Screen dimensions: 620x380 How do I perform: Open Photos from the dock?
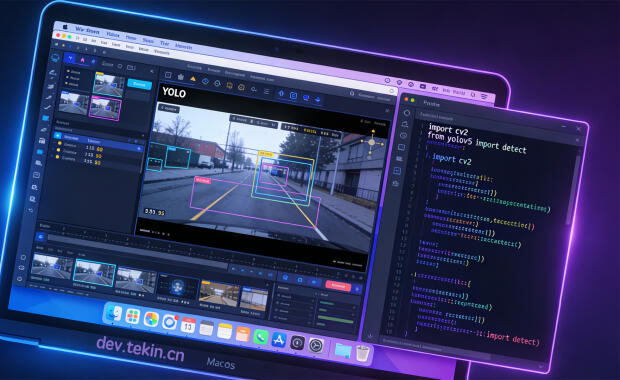[151, 319]
